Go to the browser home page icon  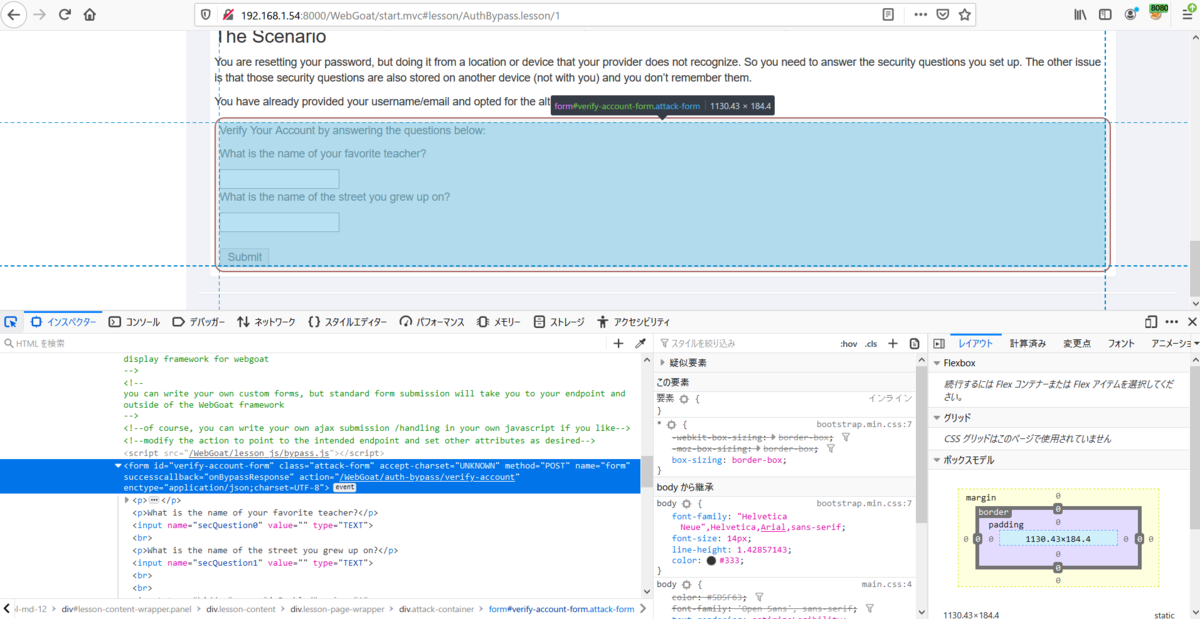(x=90, y=15)
